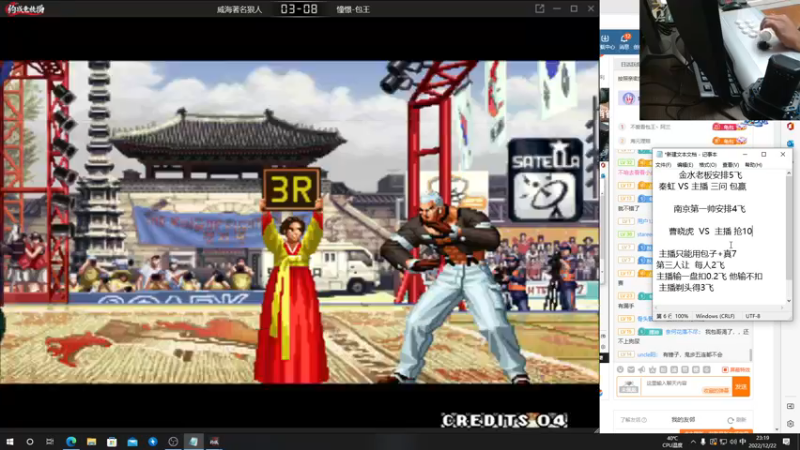The width and height of the screenshot is (800, 450).
Task: Maximize the game emulator window
Action: 574,9
